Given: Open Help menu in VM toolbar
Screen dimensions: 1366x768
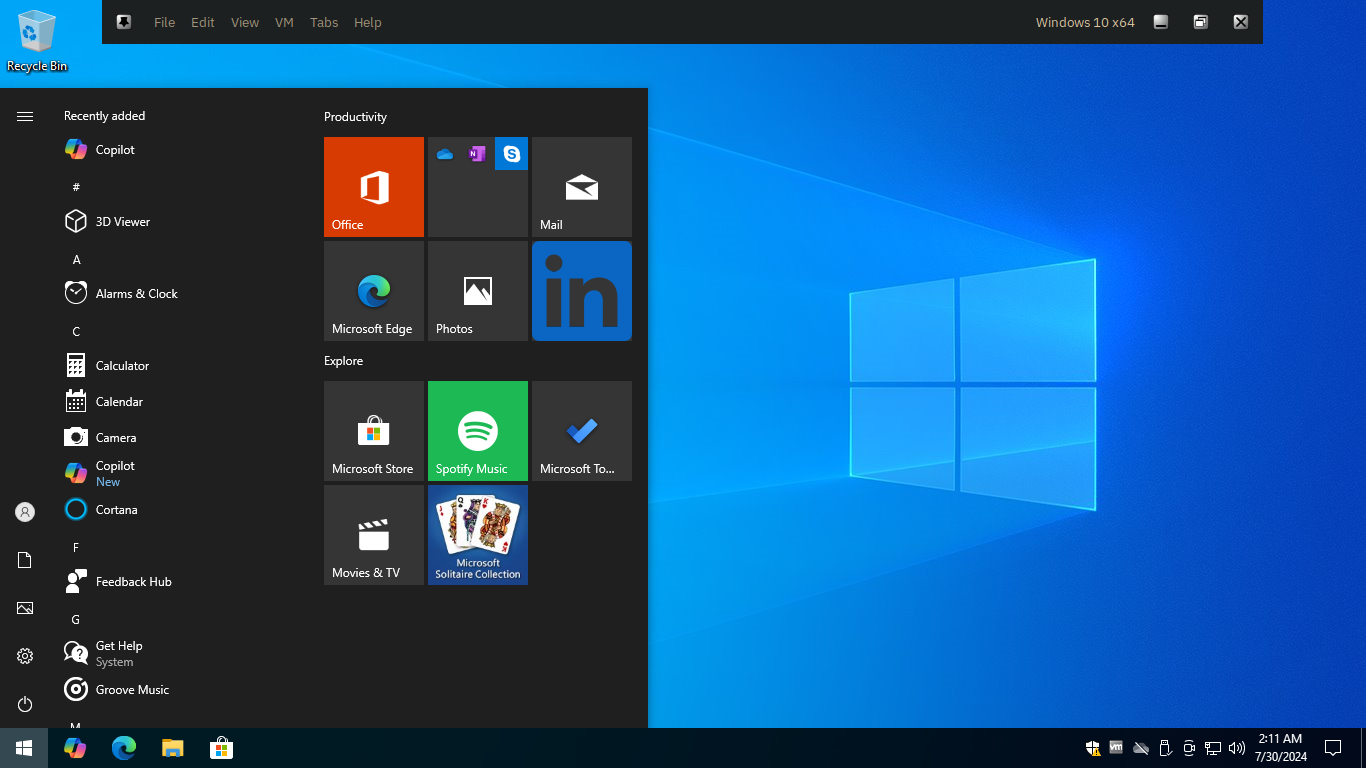Looking at the screenshot, I should (368, 22).
